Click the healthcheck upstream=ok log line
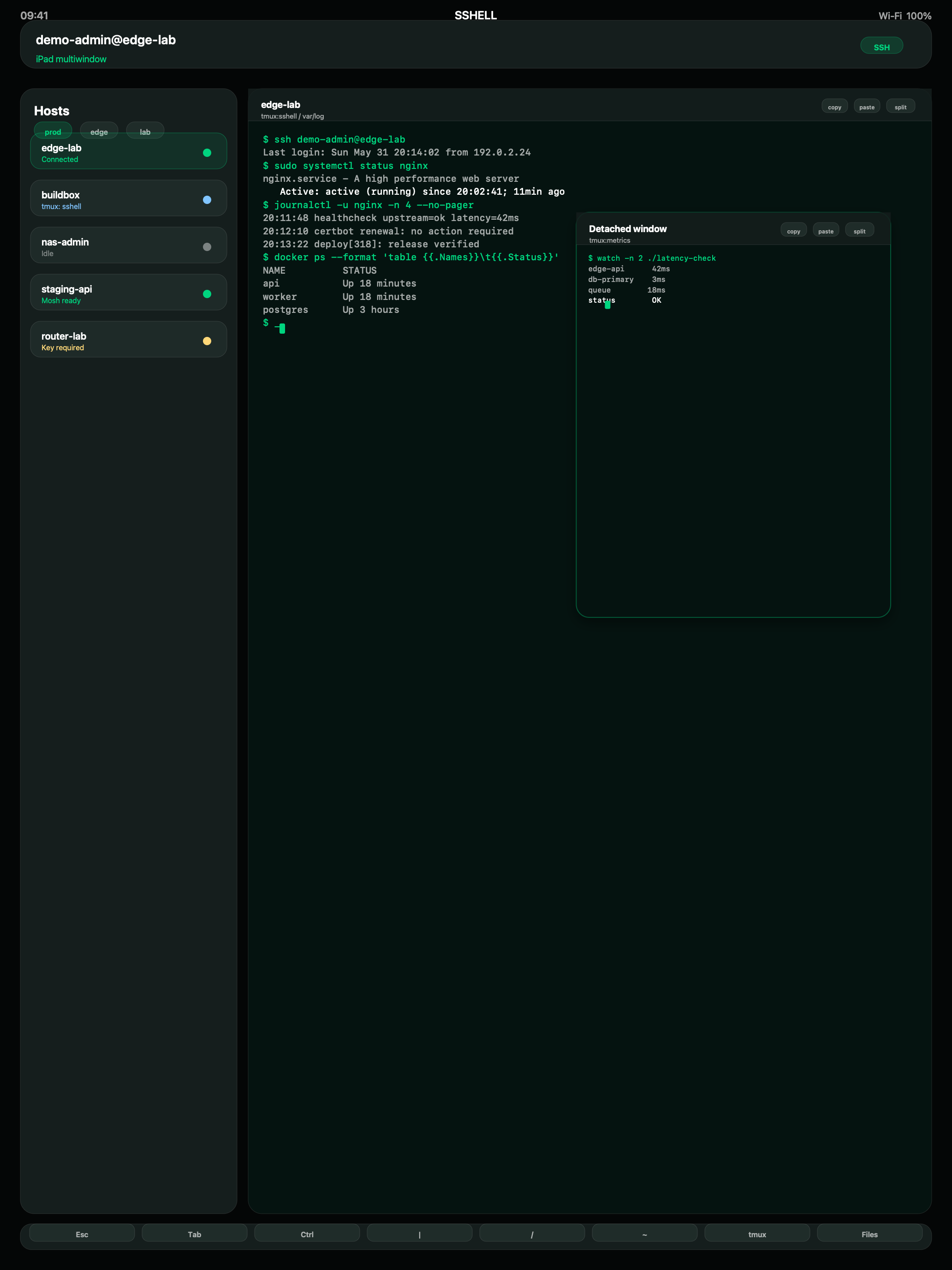 (391, 218)
